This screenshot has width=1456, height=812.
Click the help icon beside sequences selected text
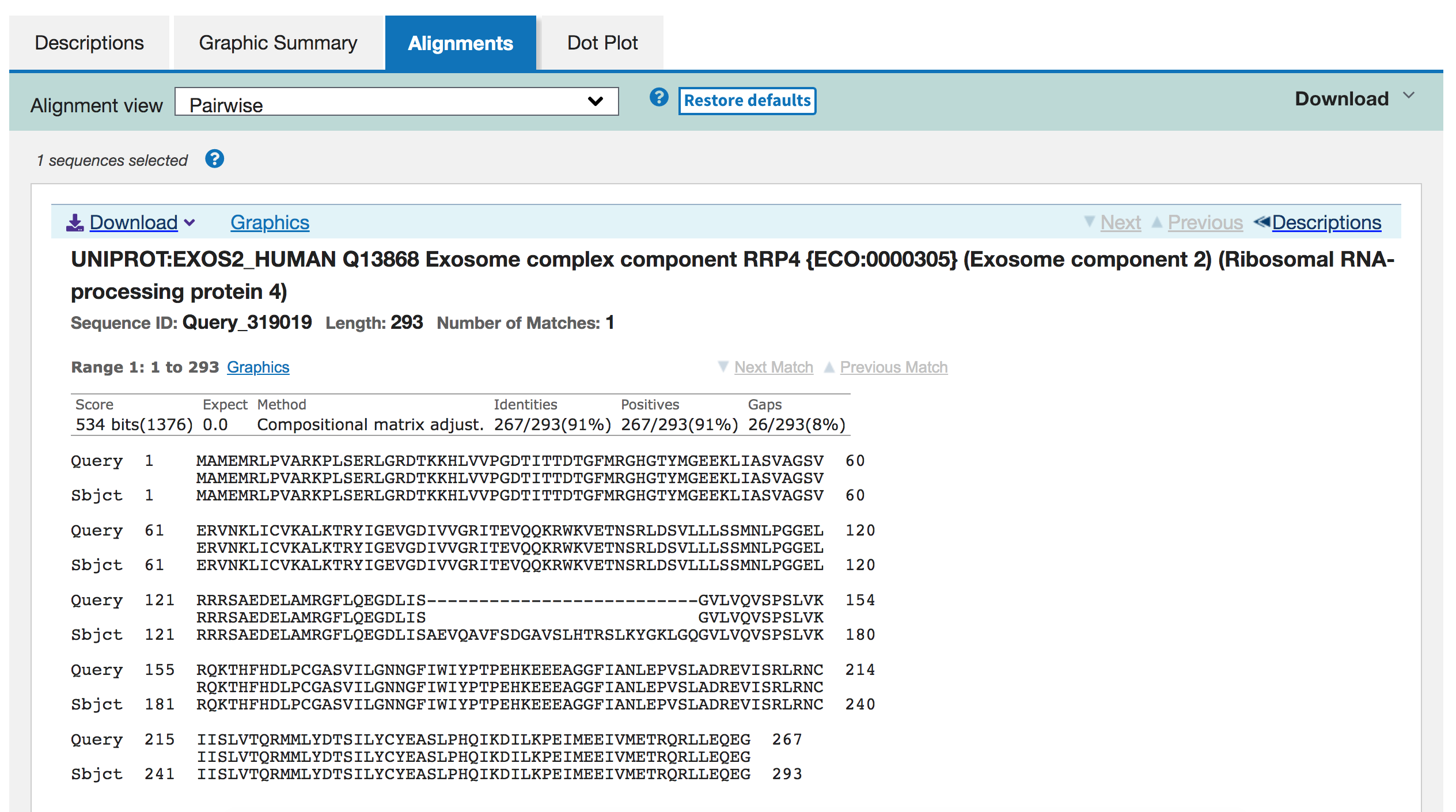coord(214,159)
